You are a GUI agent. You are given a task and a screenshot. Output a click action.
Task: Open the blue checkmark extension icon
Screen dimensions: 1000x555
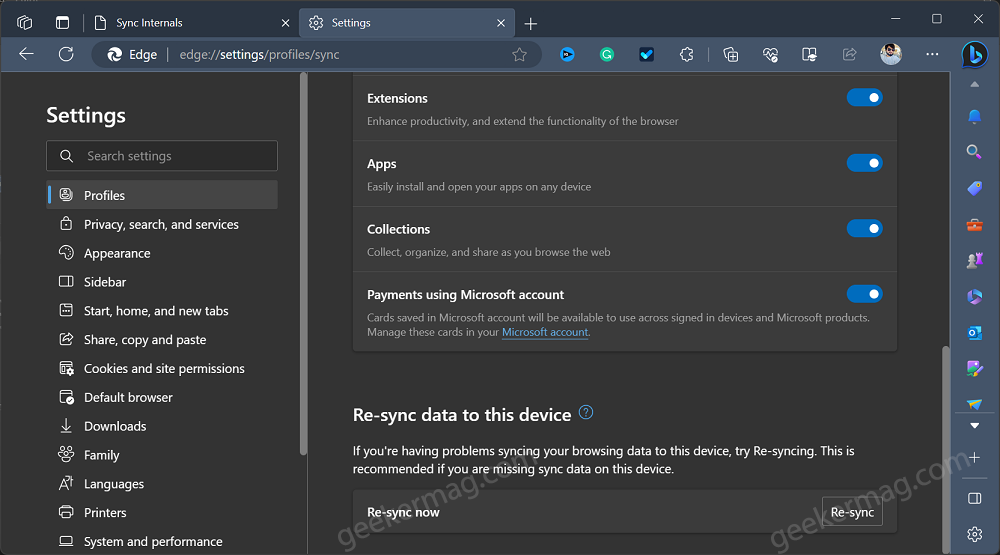(647, 55)
